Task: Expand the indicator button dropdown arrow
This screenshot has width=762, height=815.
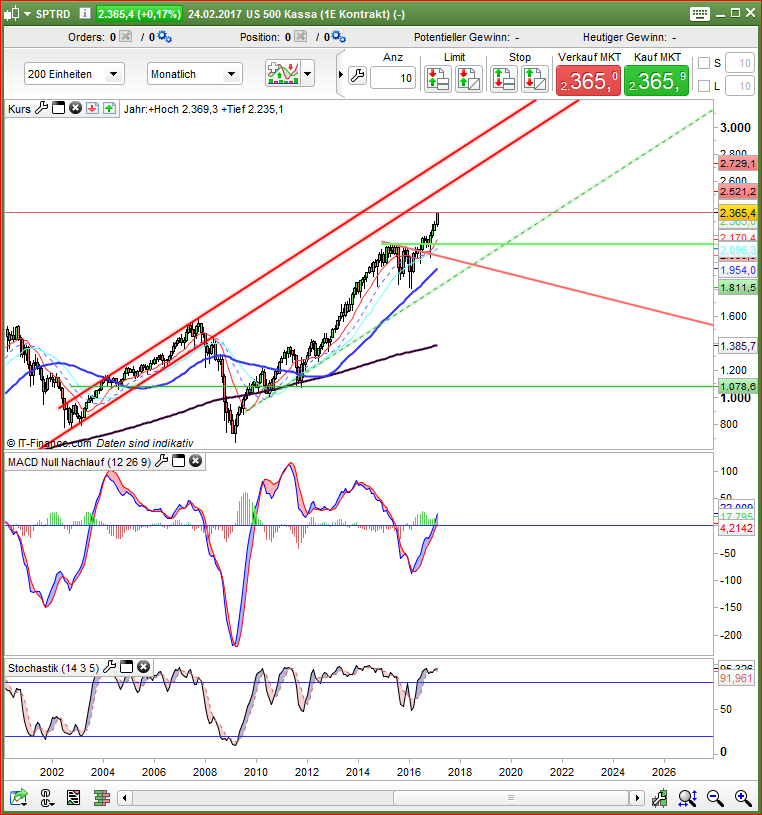Action: click(x=307, y=73)
